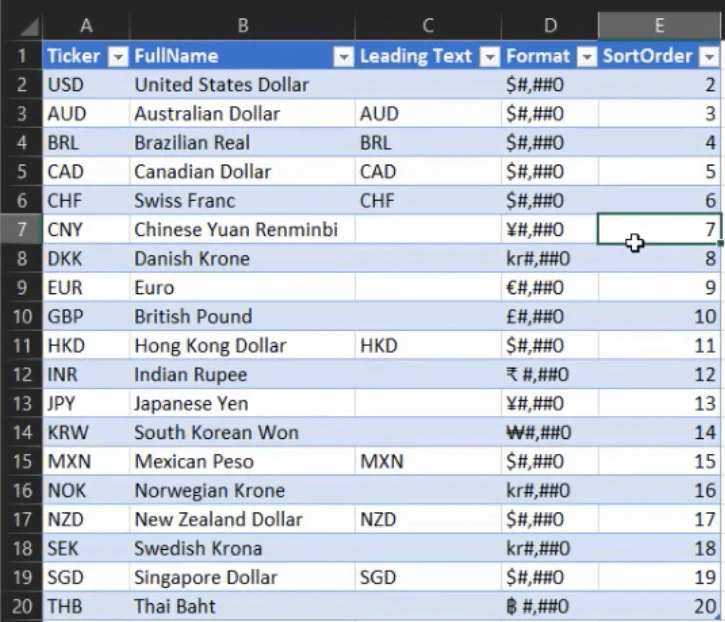The height and width of the screenshot is (622, 725).
Task: Open the Format column filter dropdown
Action: tap(587, 56)
